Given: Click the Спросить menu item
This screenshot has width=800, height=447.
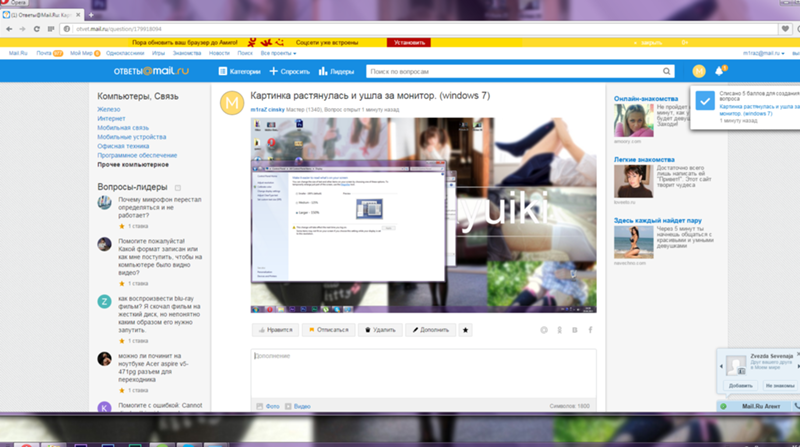Looking at the screenshot, I should (x=289, y=71).
